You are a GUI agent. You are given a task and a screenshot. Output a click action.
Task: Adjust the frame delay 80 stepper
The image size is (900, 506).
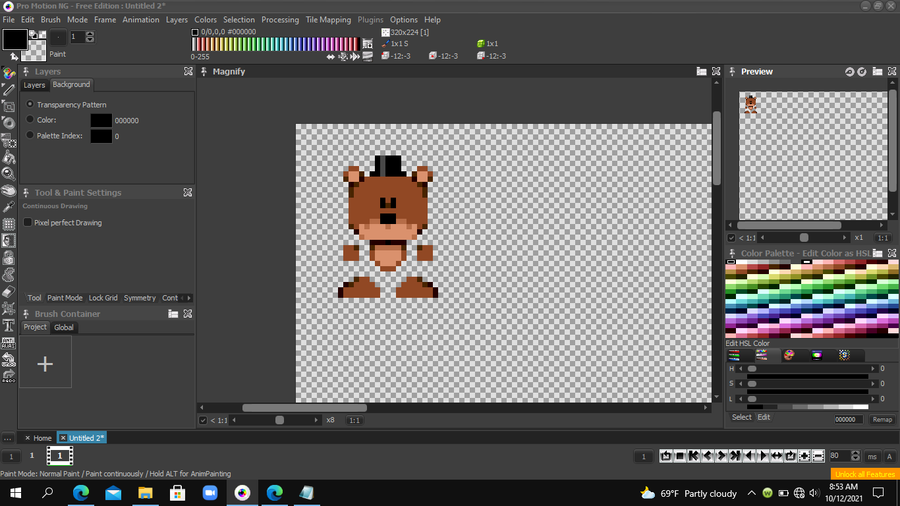pos(855,456)
